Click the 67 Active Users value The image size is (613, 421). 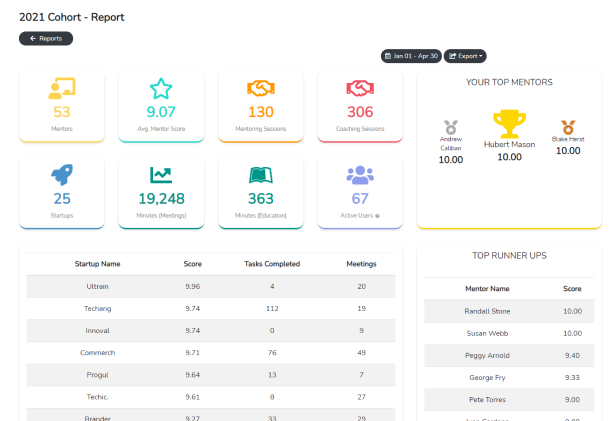[360, 199]
